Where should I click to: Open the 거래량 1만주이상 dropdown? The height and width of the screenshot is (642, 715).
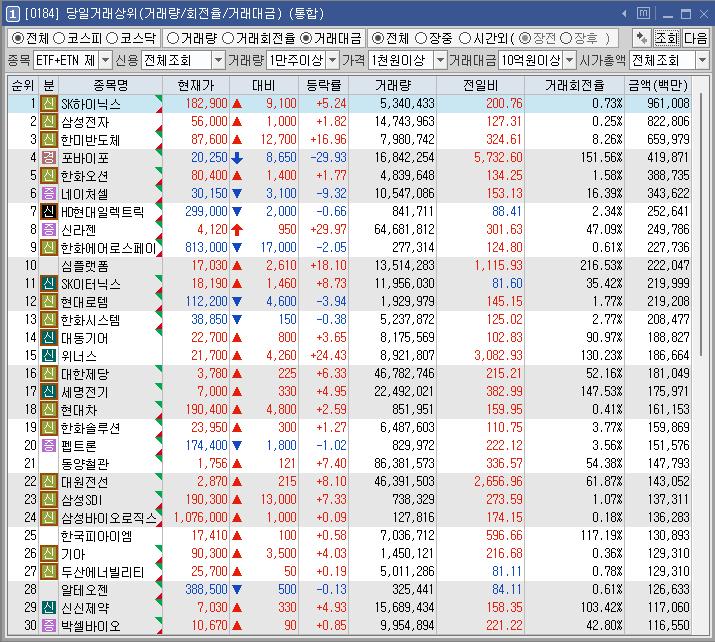click(x=333, y=60)
